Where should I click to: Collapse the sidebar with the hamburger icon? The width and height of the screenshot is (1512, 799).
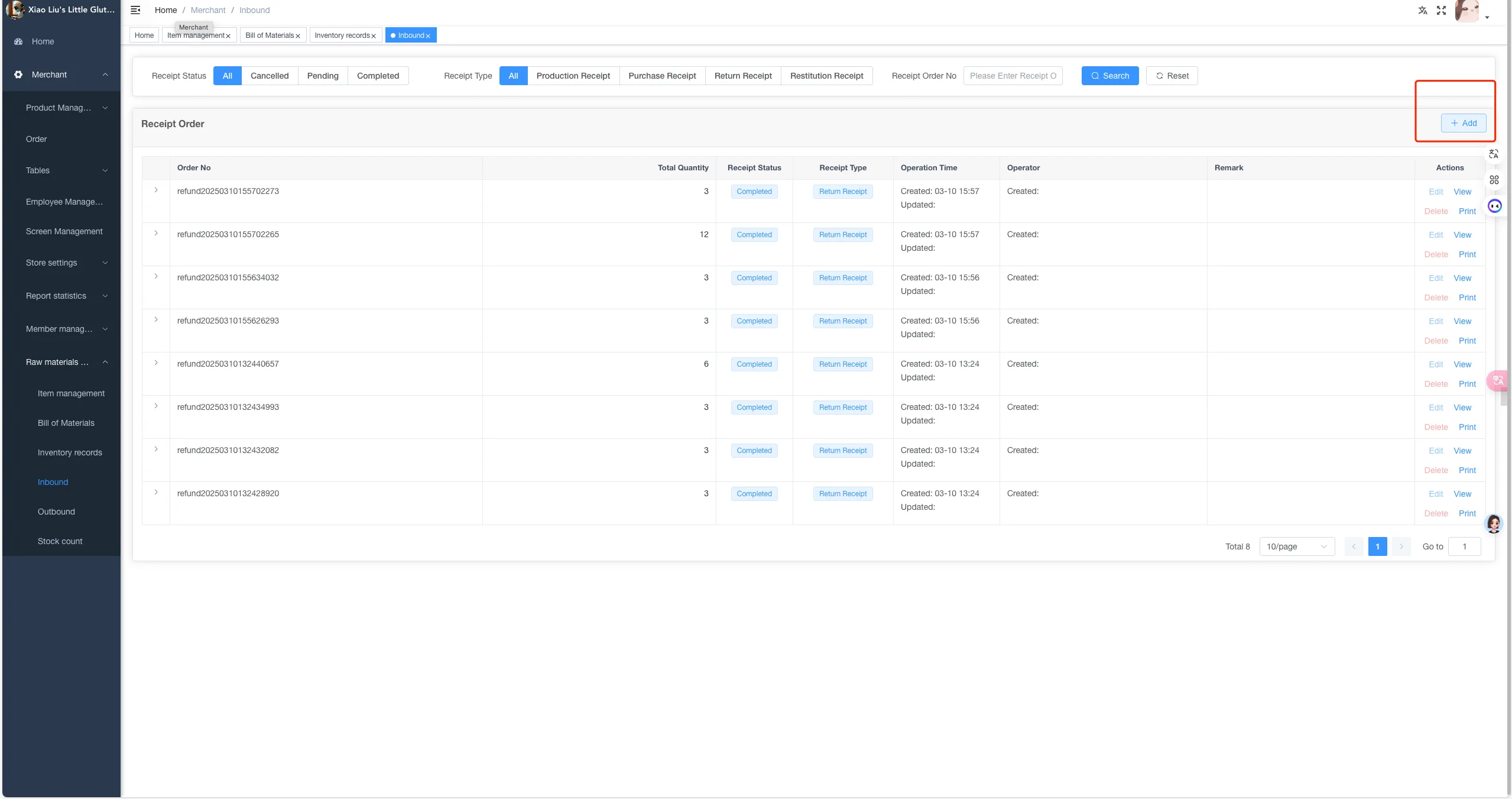(x=135, y=10)
